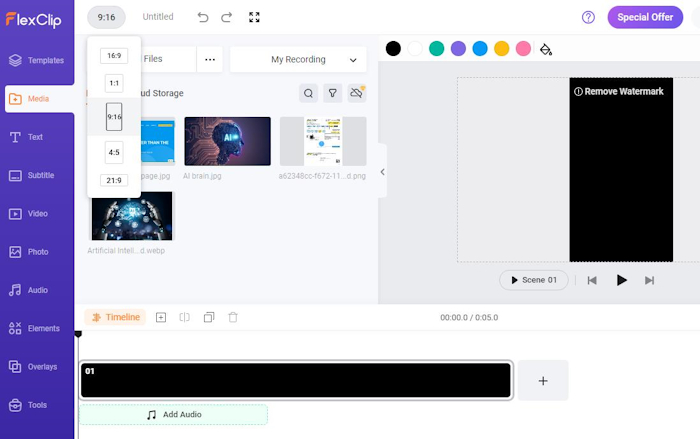Choose the pink background color
Screen dimensions: 700x439
(523, 49)
